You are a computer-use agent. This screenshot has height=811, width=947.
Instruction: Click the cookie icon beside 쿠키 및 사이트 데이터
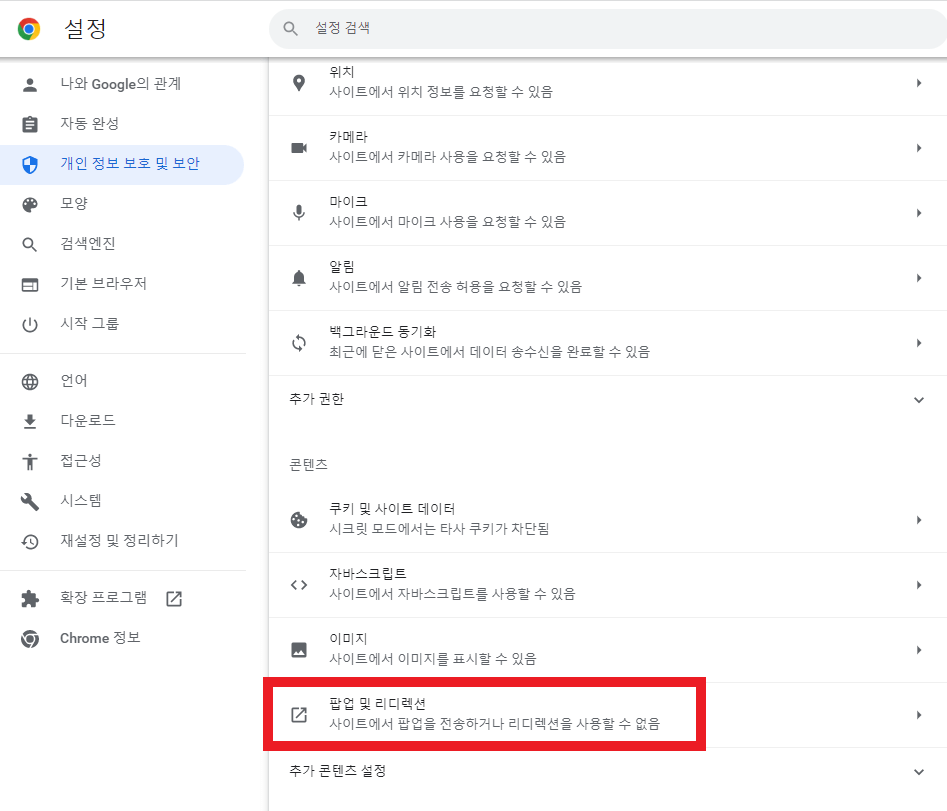(x=298, y=519)
